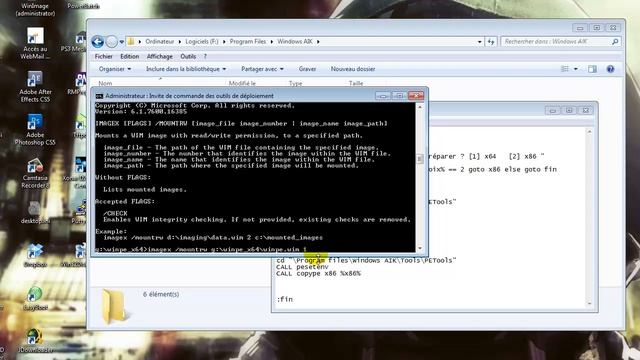Refresh the Windows AIK folder view

pyautogui.click(x=491, y=42)
